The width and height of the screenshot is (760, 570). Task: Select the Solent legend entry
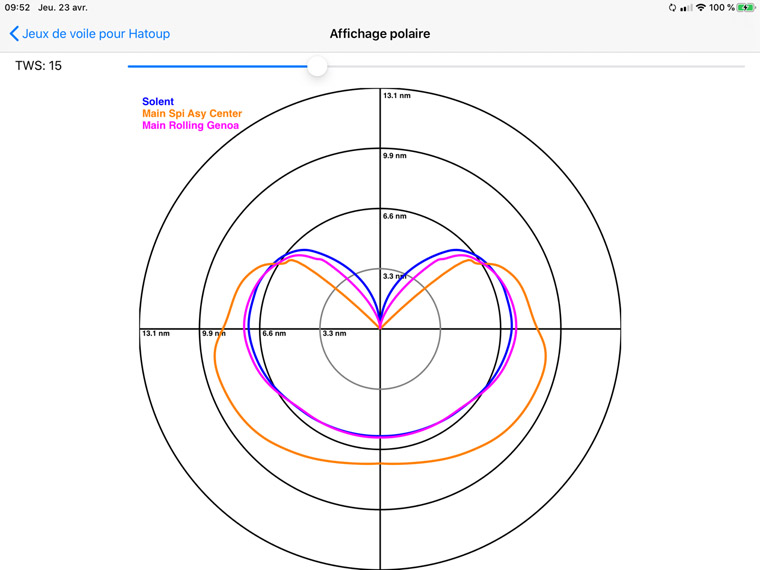158,102
